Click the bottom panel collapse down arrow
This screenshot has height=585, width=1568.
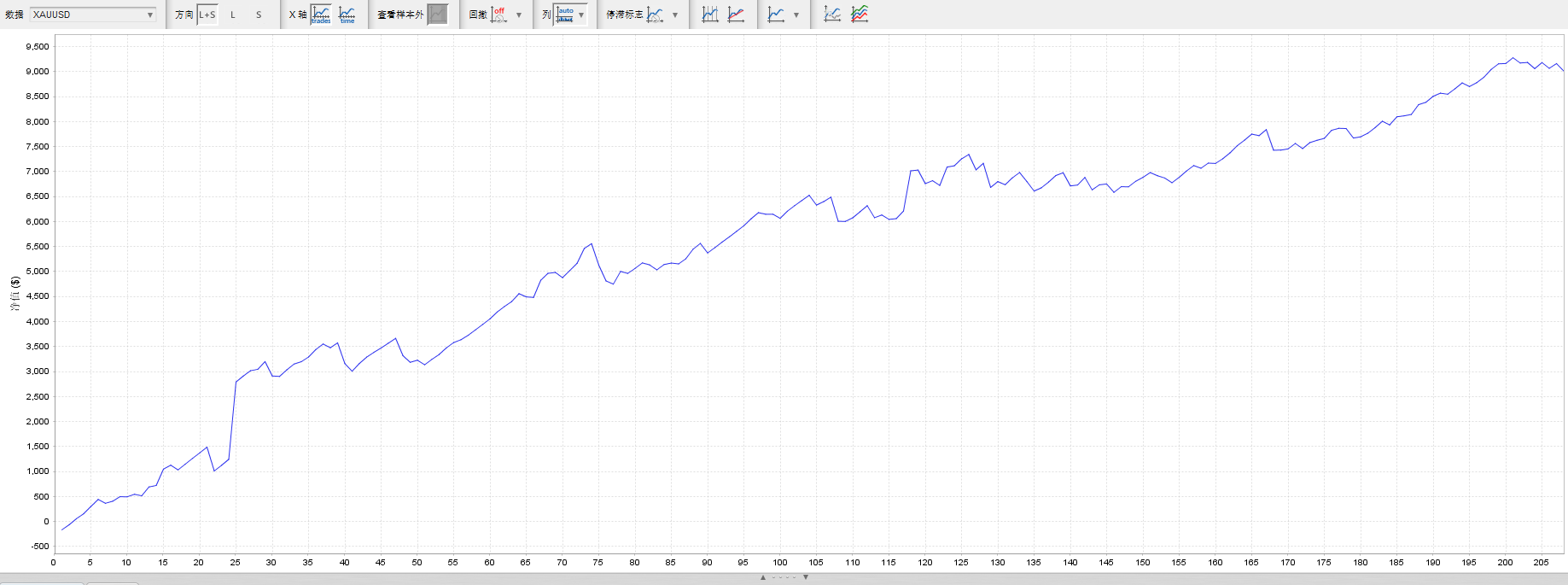(806, 577)
